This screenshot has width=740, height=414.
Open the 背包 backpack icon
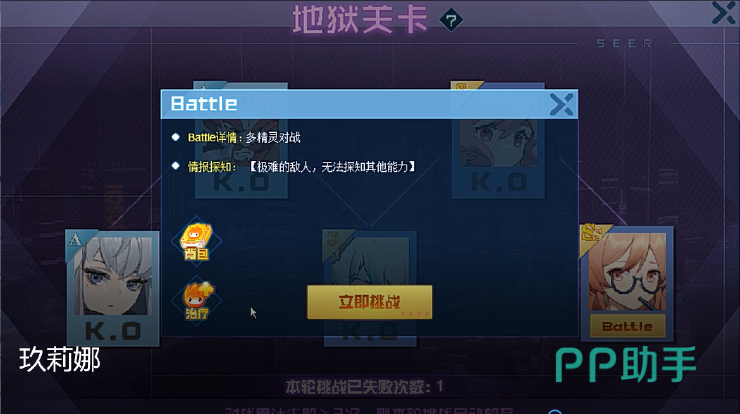point(196,242)
